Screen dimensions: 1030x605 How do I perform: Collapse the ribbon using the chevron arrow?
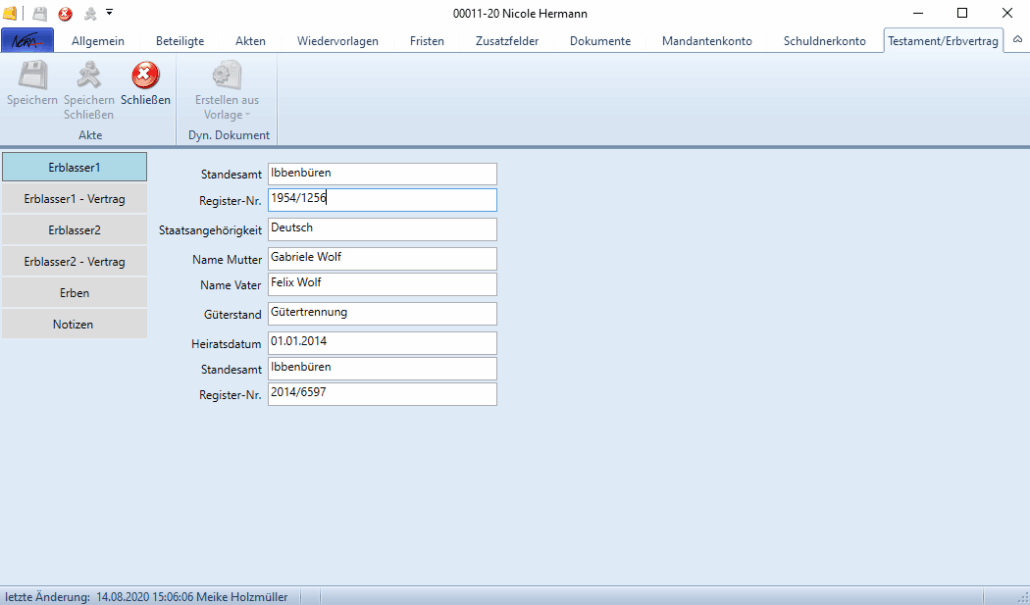coord(1017,40)
